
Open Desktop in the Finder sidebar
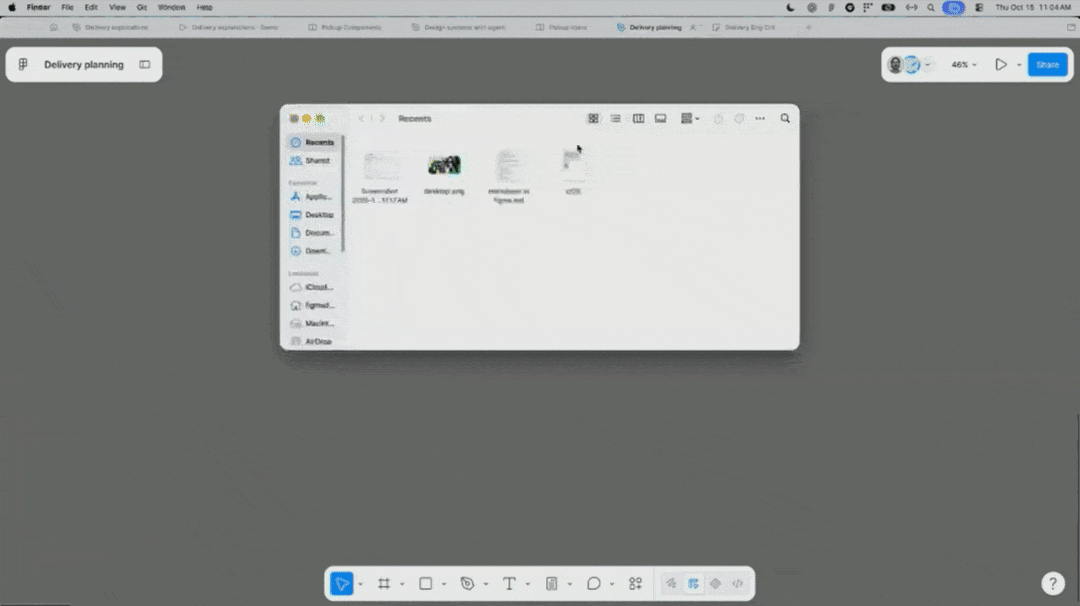[x=313, y=215]
